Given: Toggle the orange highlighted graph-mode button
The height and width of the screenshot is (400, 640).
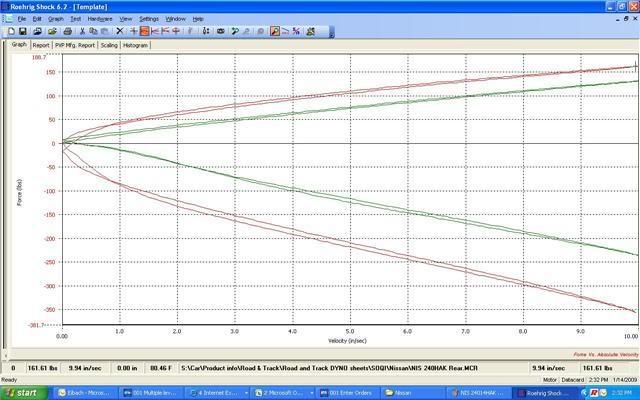Looking at the screenshot, I should pos(145,31).
